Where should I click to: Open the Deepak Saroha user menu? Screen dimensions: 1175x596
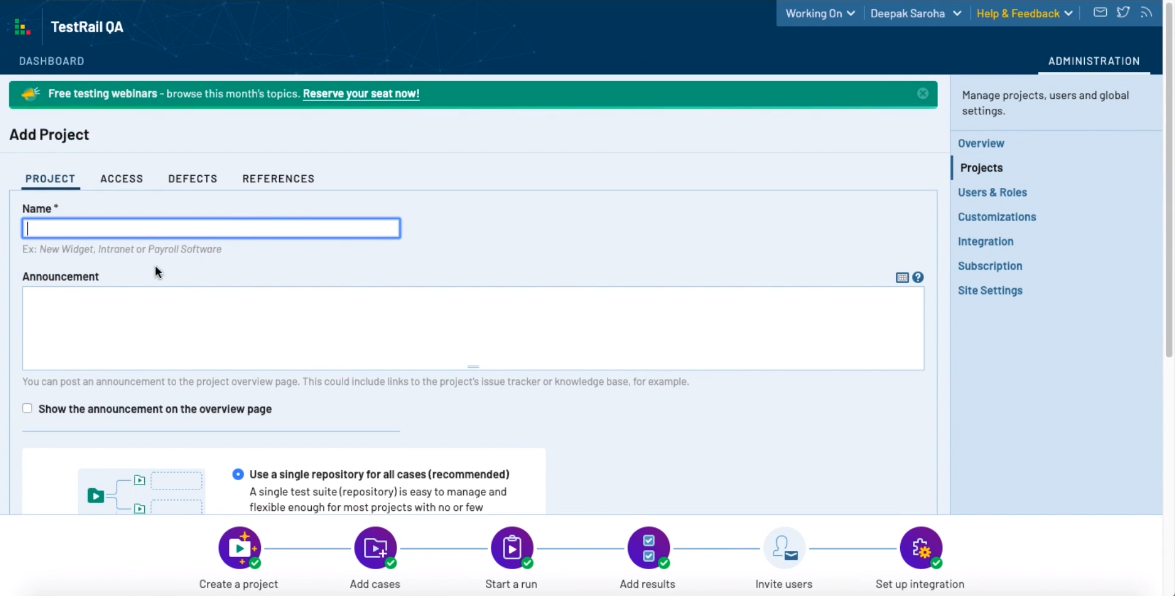(x=915, y=14)
